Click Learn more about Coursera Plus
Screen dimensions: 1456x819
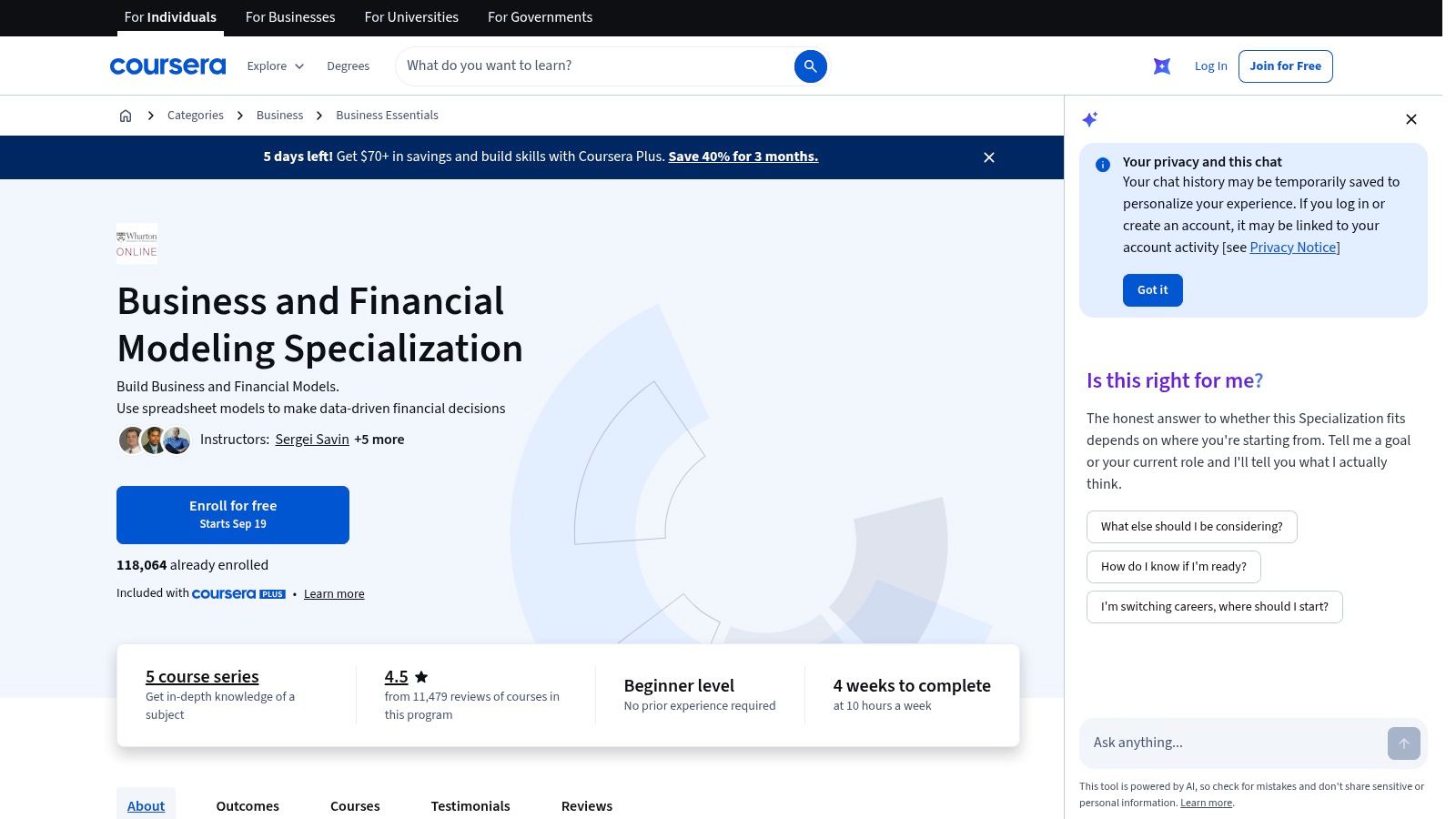pos(334,594)
